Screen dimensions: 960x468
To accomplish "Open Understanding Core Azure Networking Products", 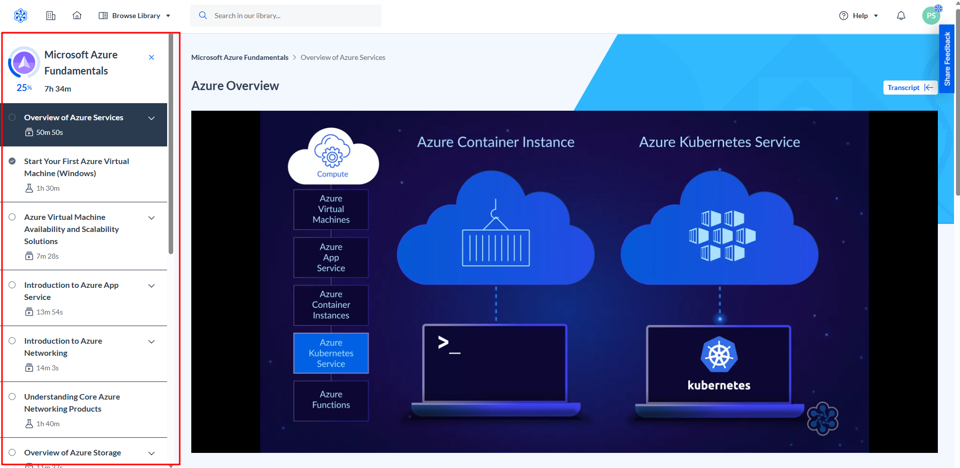I will 84,409.
